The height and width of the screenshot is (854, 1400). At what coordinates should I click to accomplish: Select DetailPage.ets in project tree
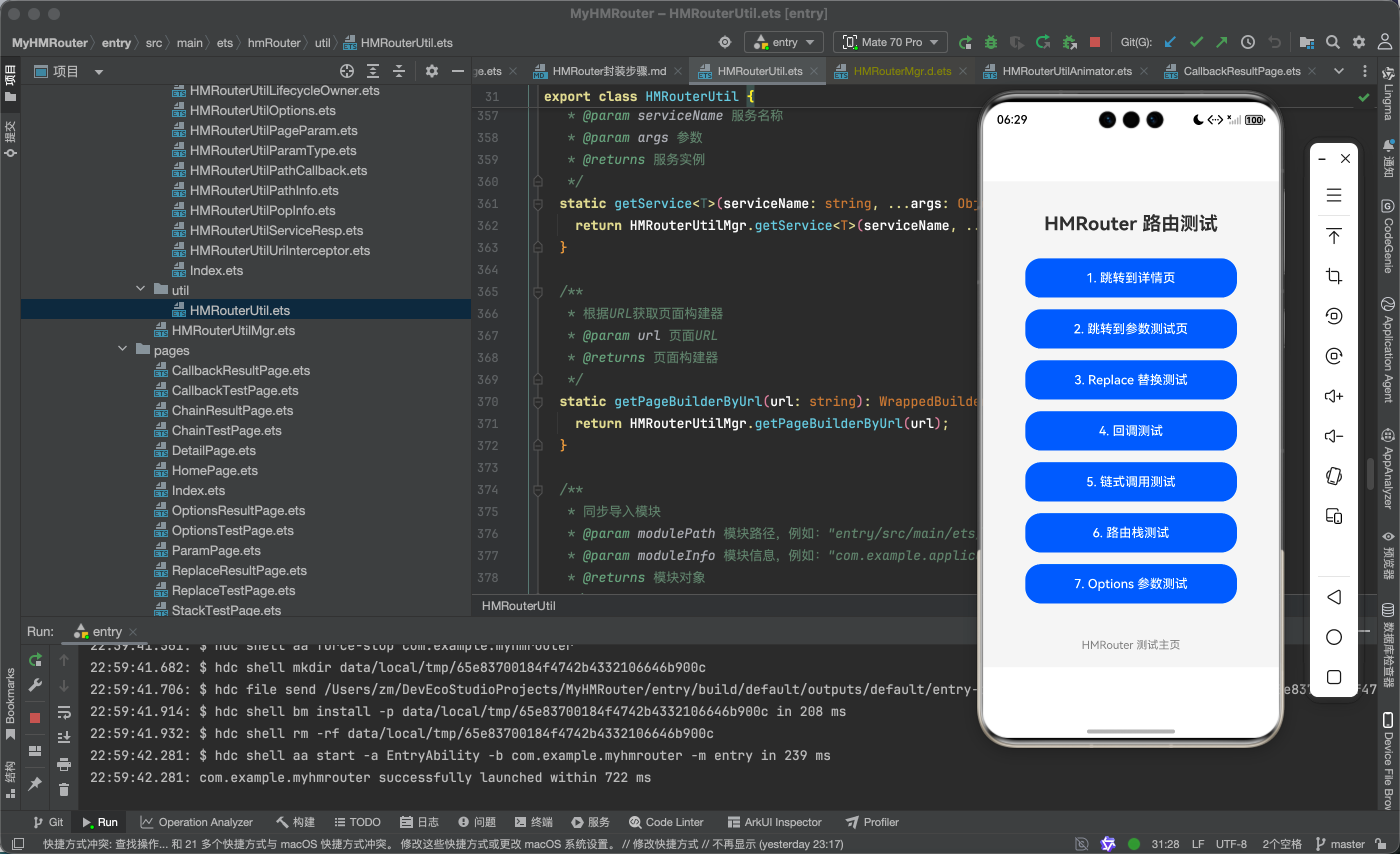213,450
